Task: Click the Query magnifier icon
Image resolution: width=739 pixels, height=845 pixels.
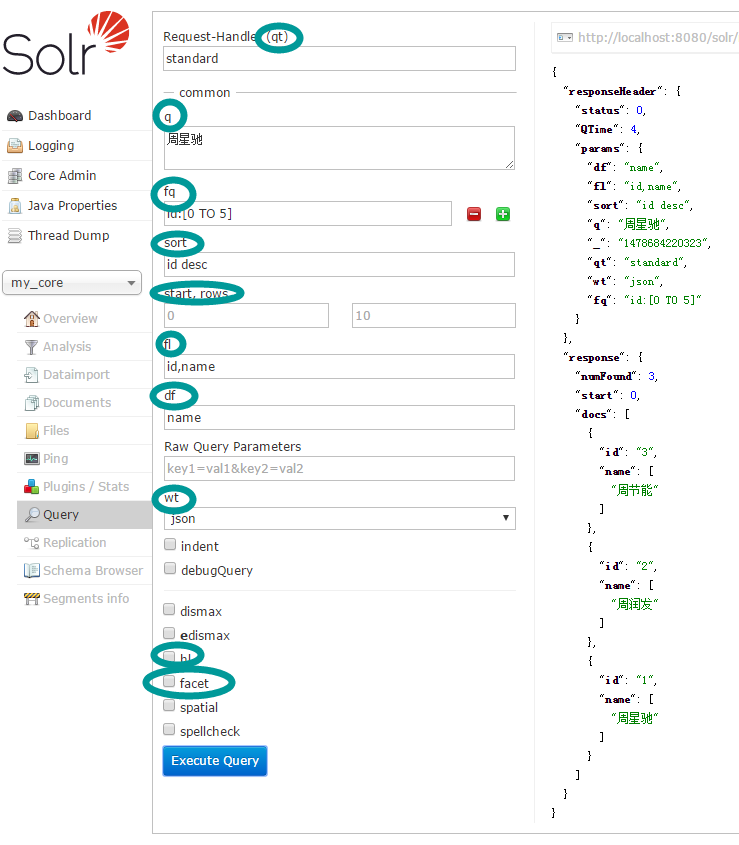Action: coord(32,515)
